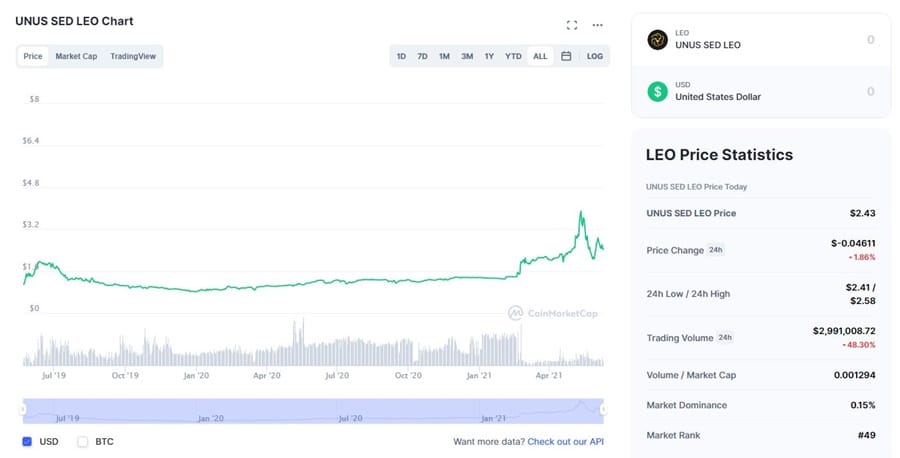The height and width of the screenshot is (458, 900).
Task: Click the green USD dollar icon
Action: pos(657,91)
